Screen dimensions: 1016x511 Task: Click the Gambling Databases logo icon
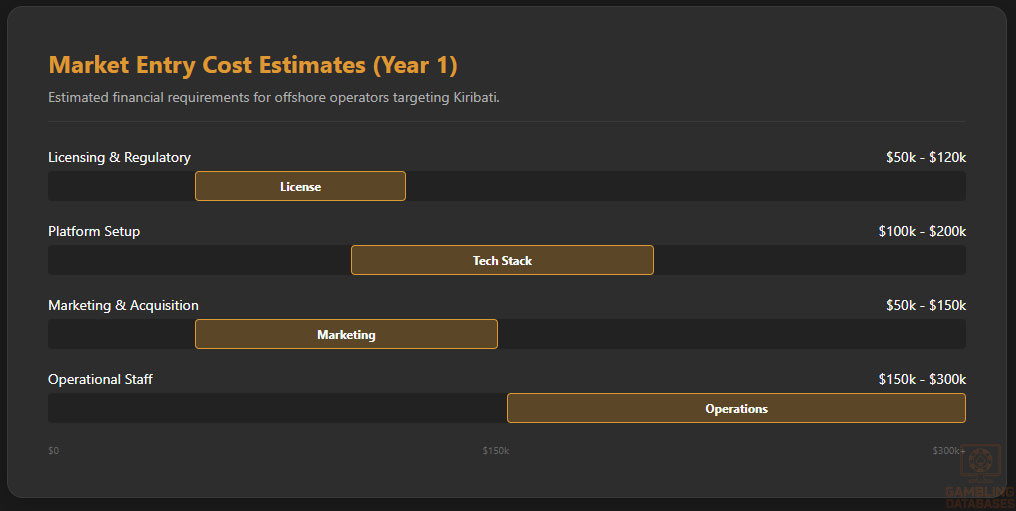pos(980,464)
